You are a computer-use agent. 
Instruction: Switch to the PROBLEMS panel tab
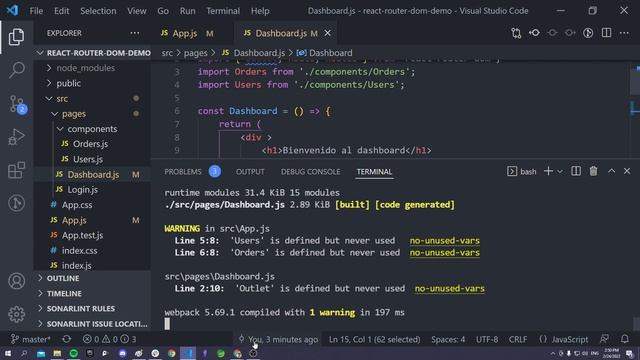coord(183,172)
